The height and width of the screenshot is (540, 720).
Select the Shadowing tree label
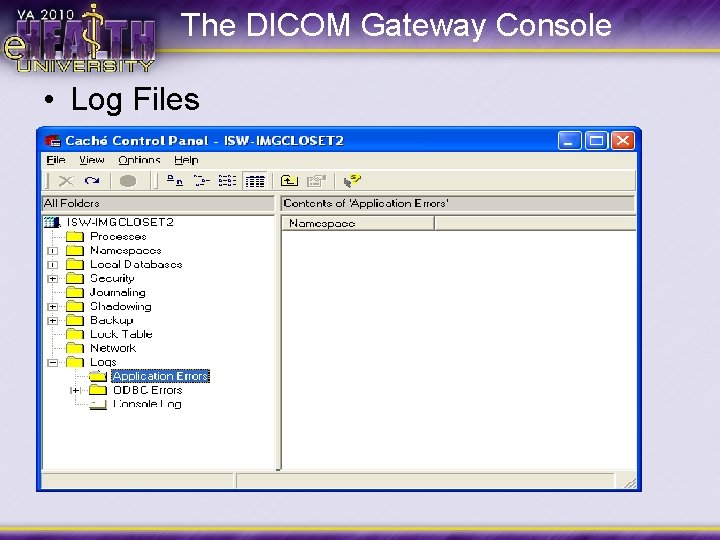coord(120,306)
